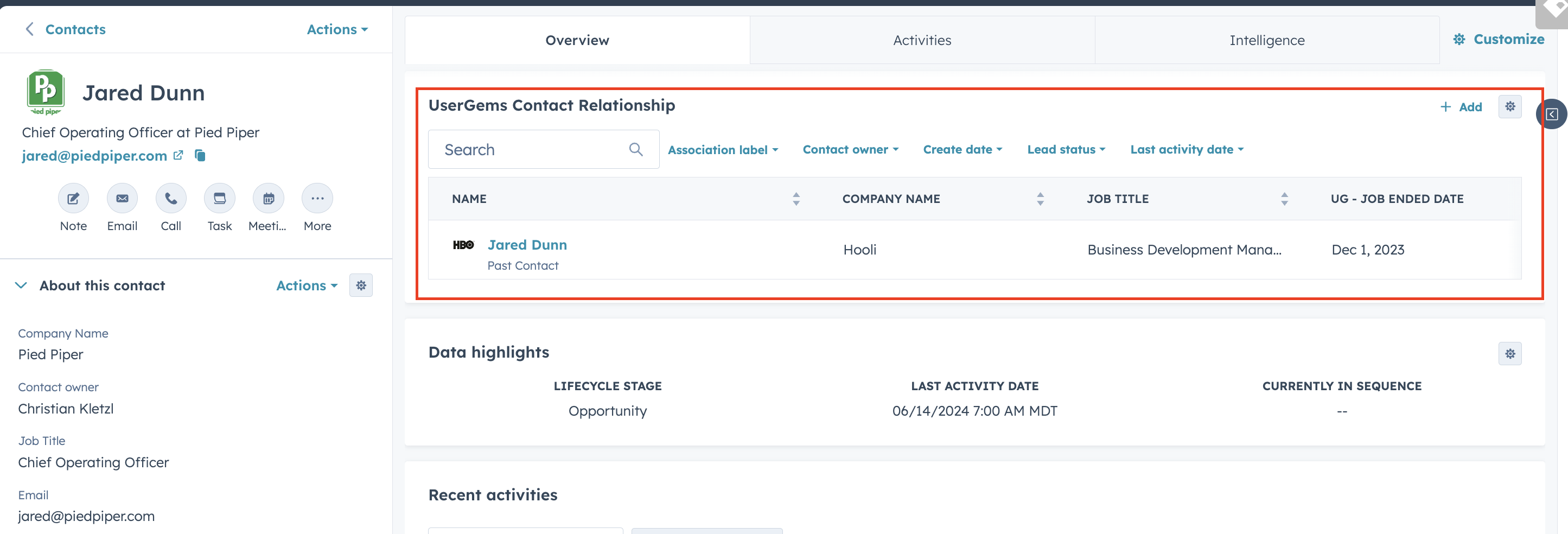
Task: Click Pied Piper under Company Name field
Action: tap(50, 354)
